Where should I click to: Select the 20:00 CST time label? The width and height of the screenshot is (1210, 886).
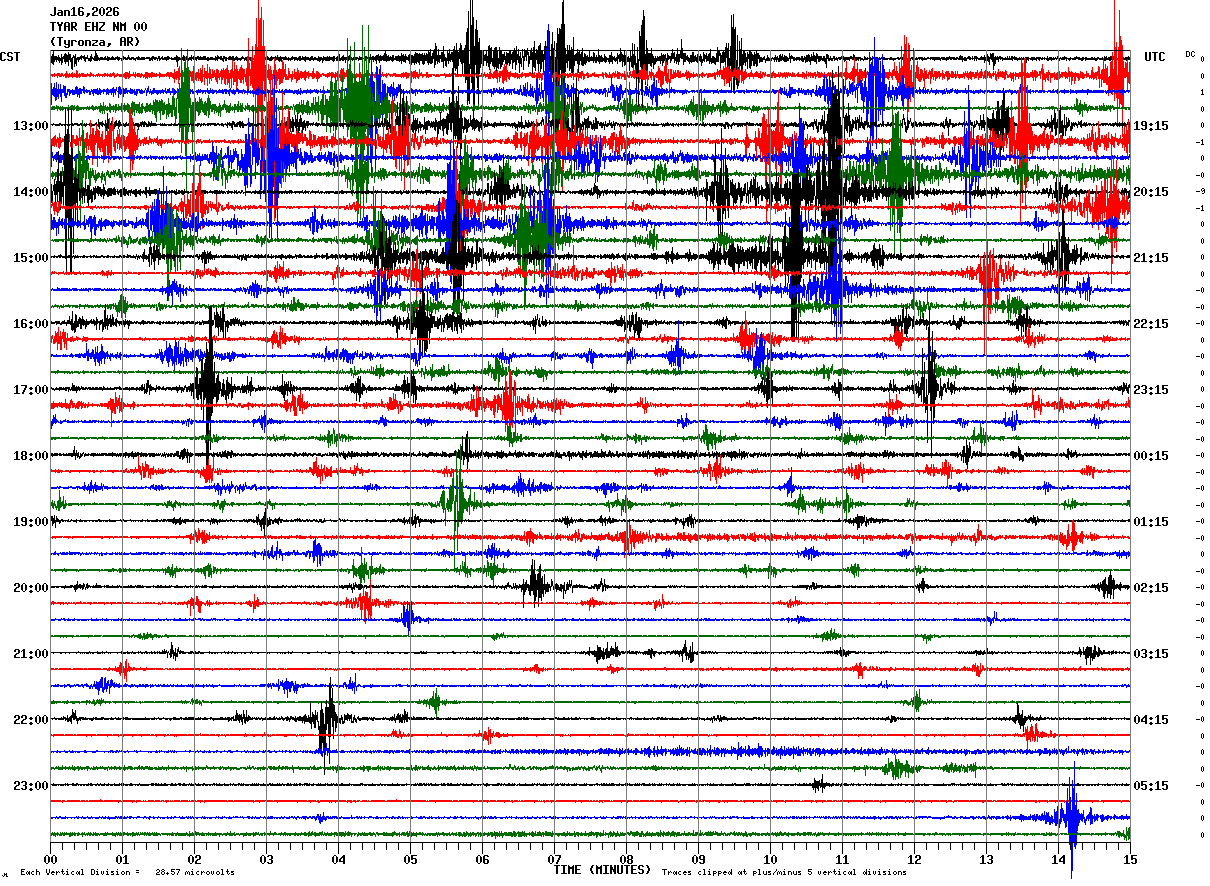31,588
